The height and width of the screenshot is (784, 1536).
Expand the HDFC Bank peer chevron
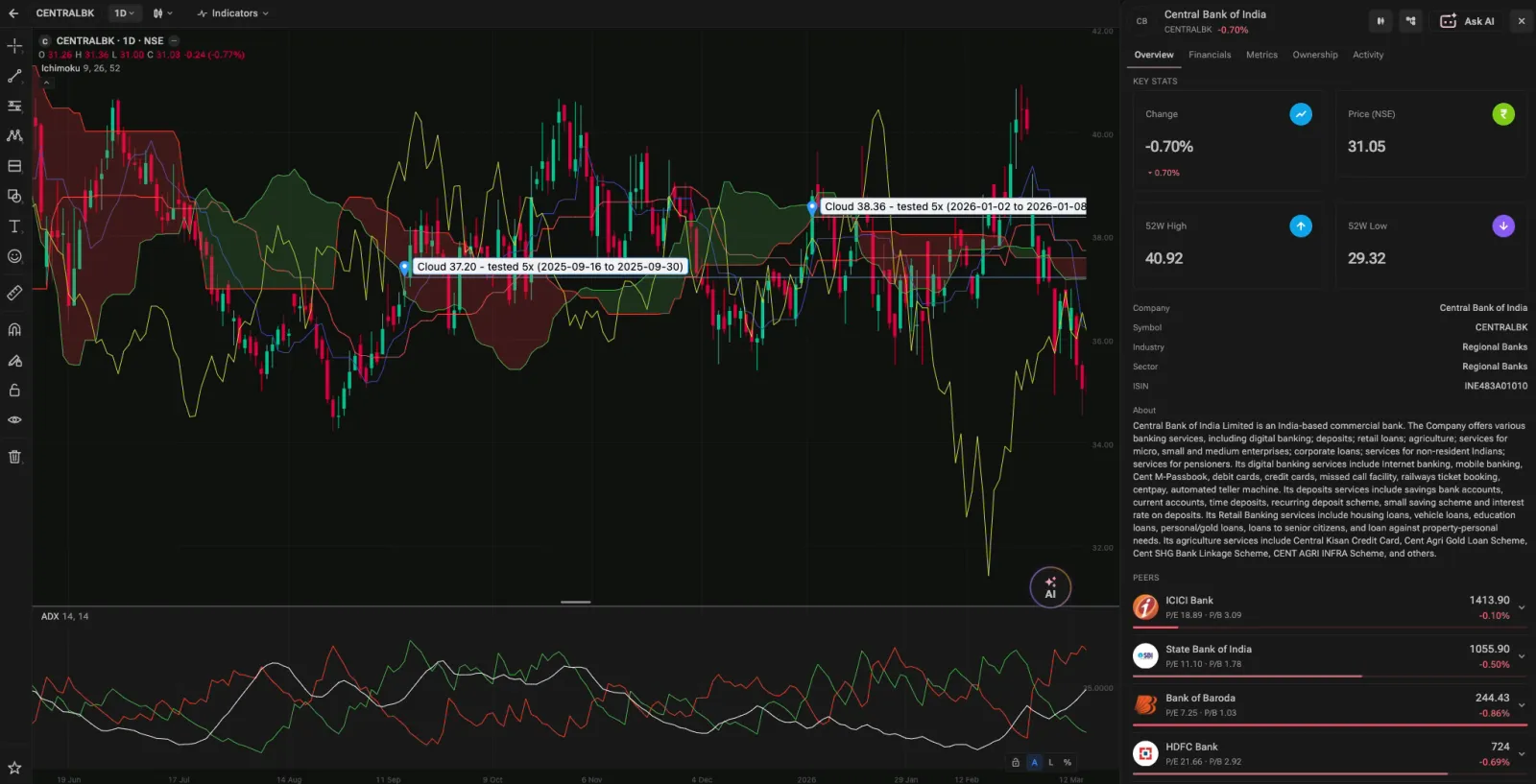point(1522,754)
